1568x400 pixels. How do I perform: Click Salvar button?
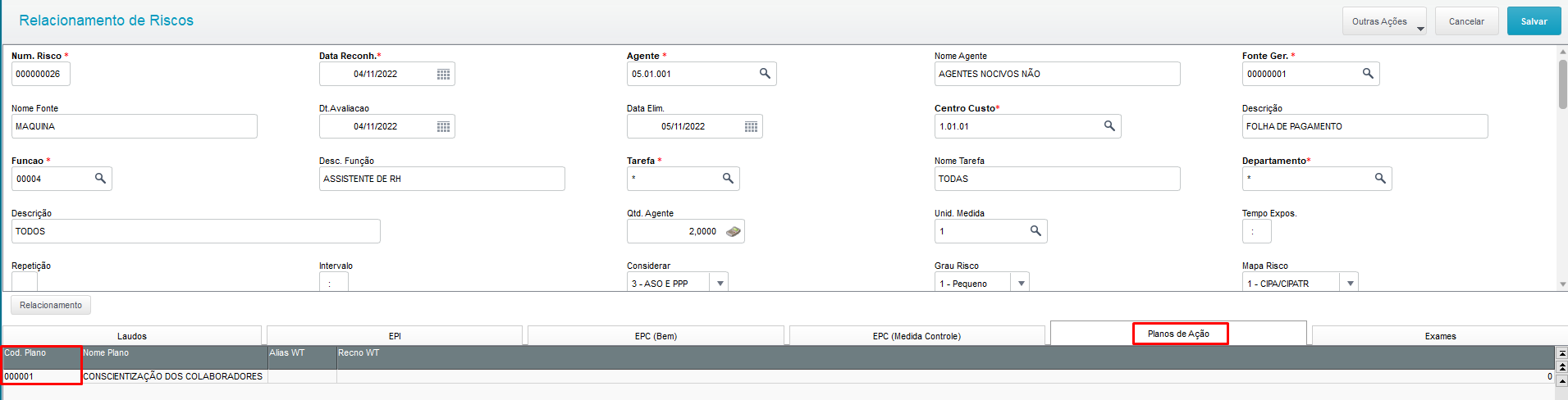tap(1534, 21)
